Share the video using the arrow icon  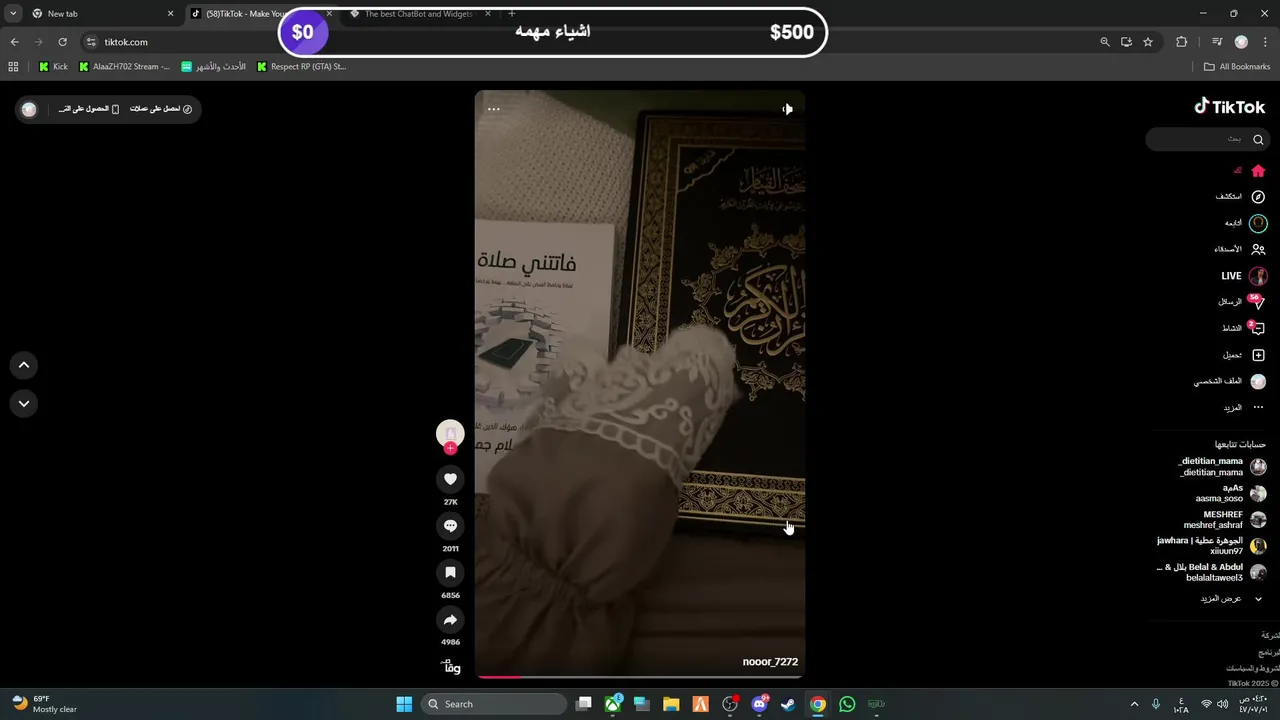click(450, 620)
